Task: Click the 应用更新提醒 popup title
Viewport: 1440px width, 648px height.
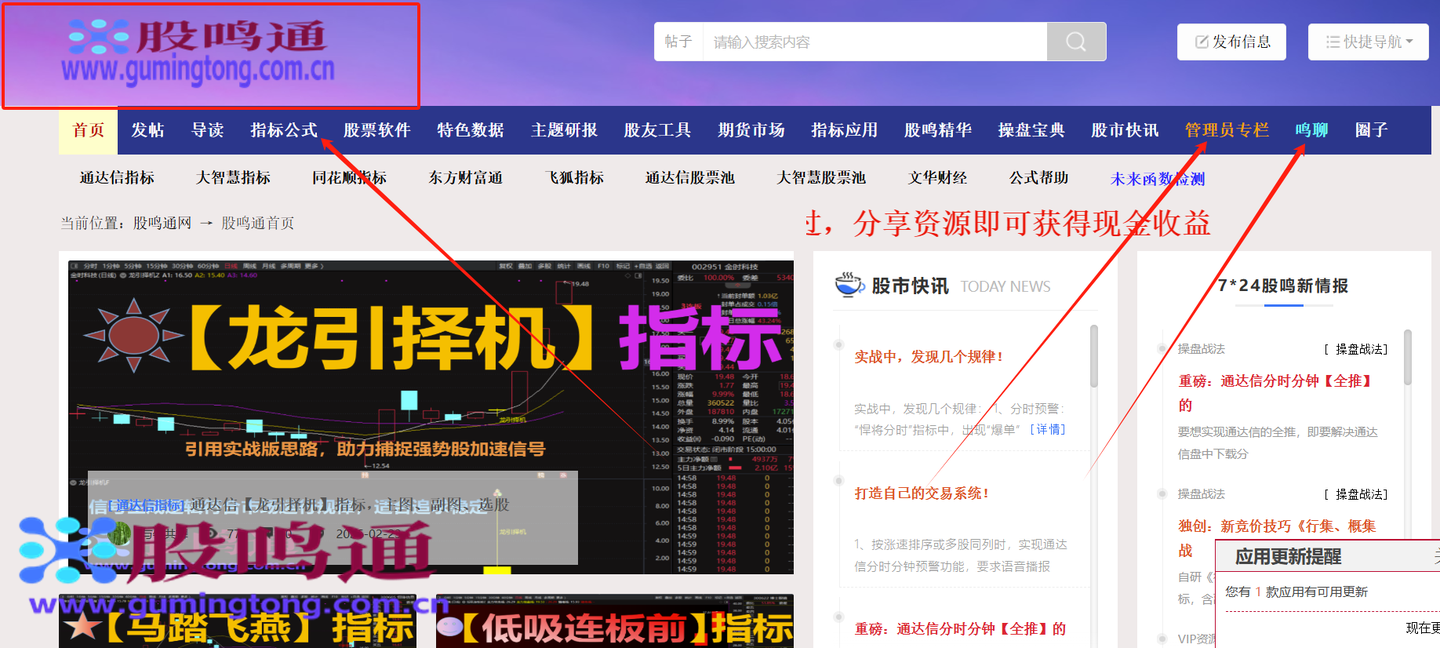Action: [1288, 556]
